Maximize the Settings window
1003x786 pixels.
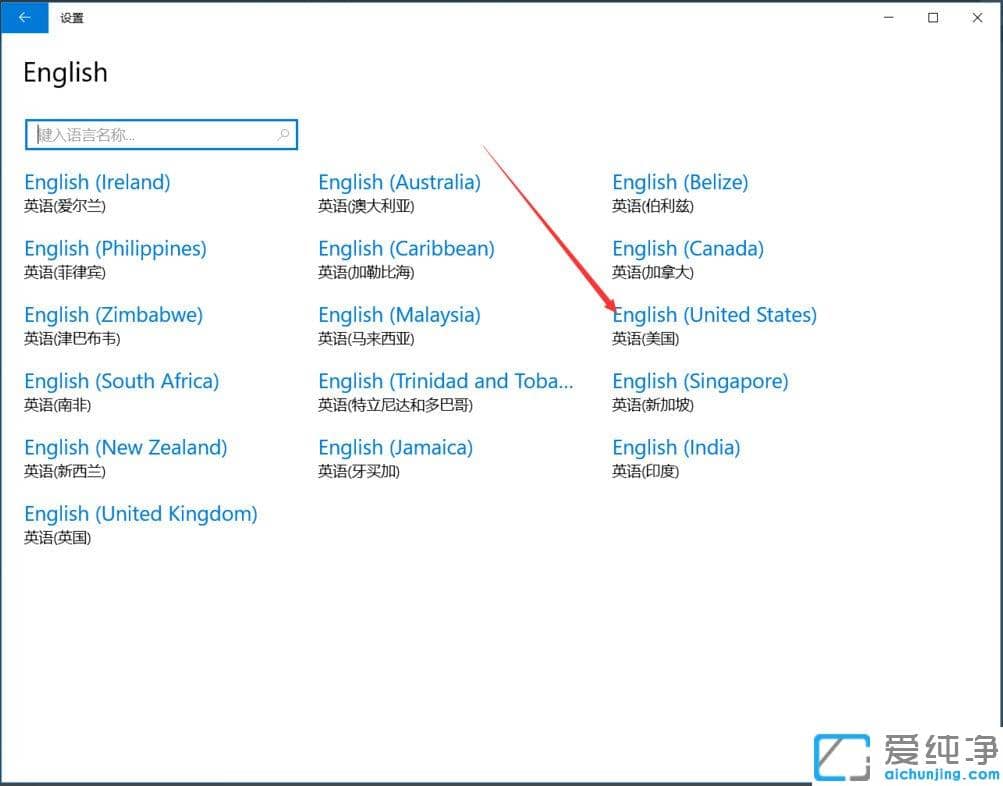click(x=933, y=17)
